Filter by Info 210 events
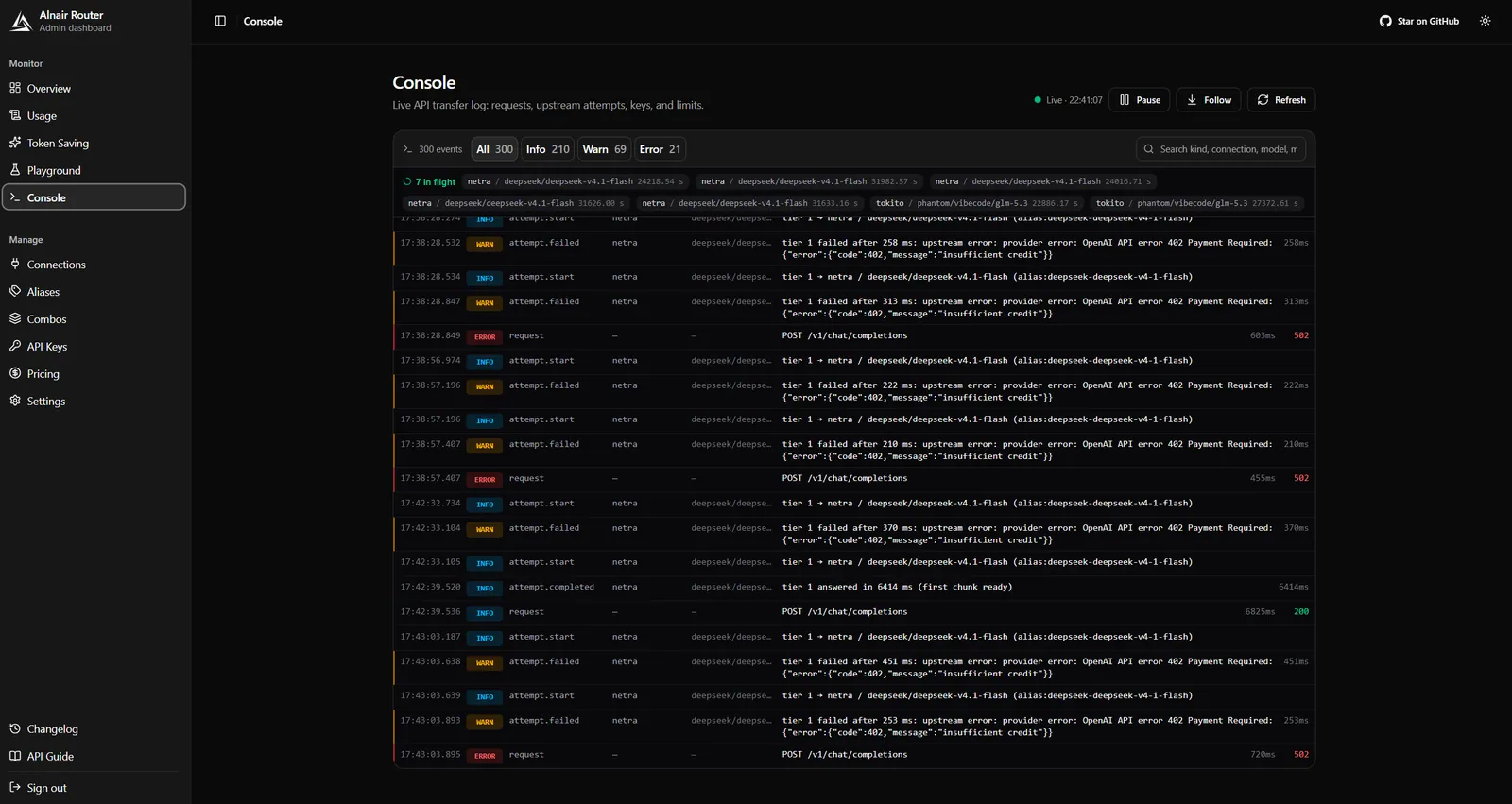This screenshot has height=804, width=1512. tap(548, 149)
